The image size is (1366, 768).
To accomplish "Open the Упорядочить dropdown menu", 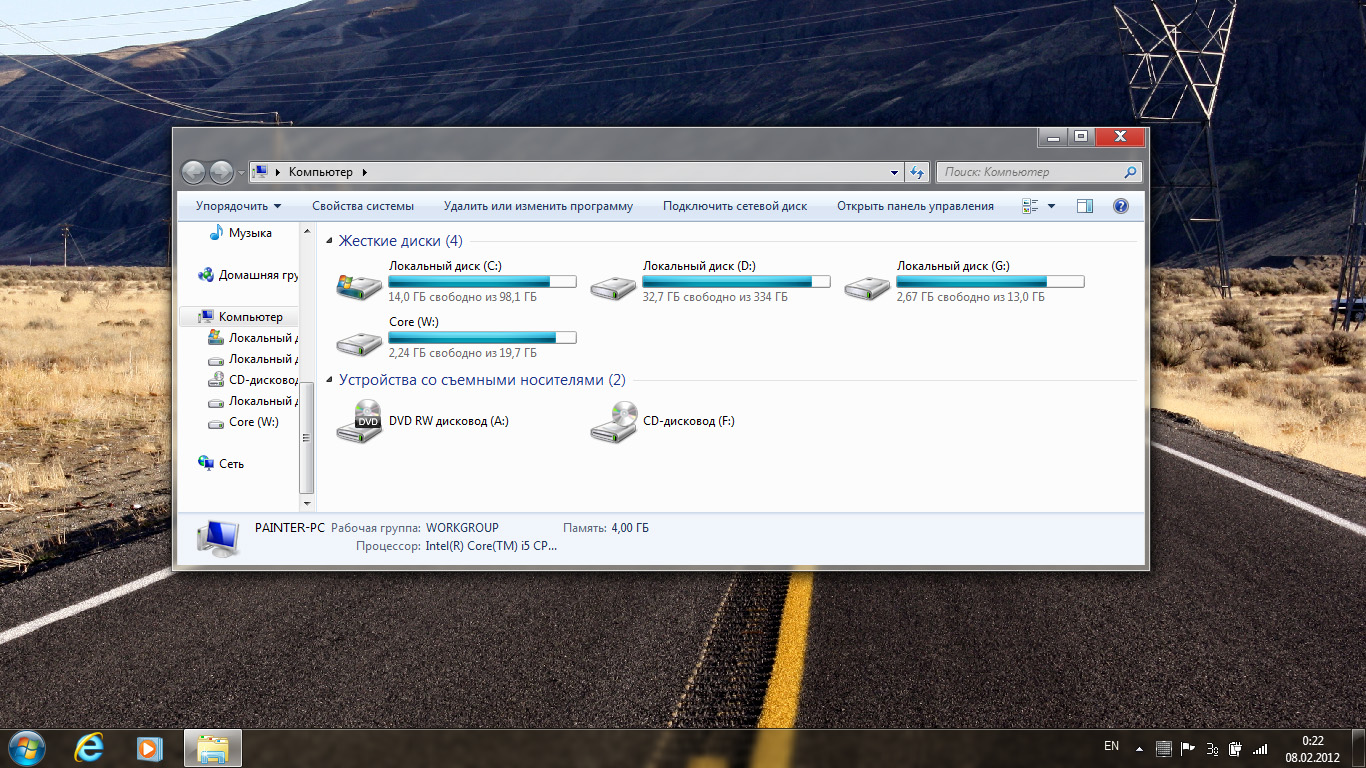I will 238,206.
